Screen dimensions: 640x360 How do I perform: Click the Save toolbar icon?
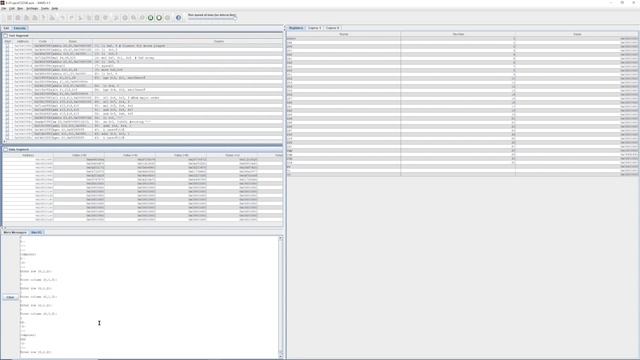(26, 18)
